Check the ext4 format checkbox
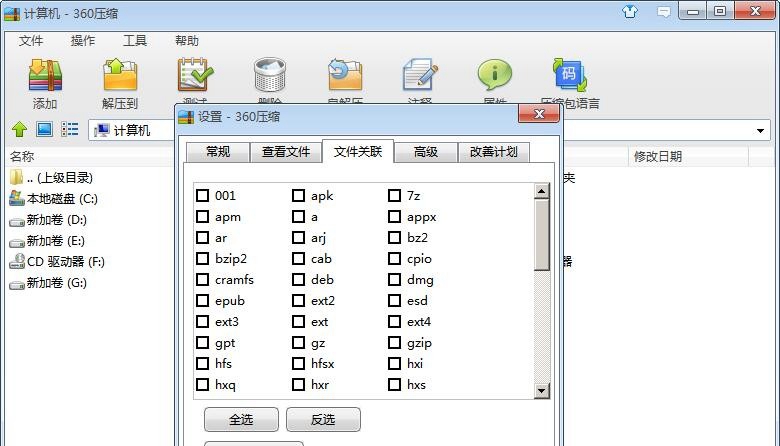 394,322
